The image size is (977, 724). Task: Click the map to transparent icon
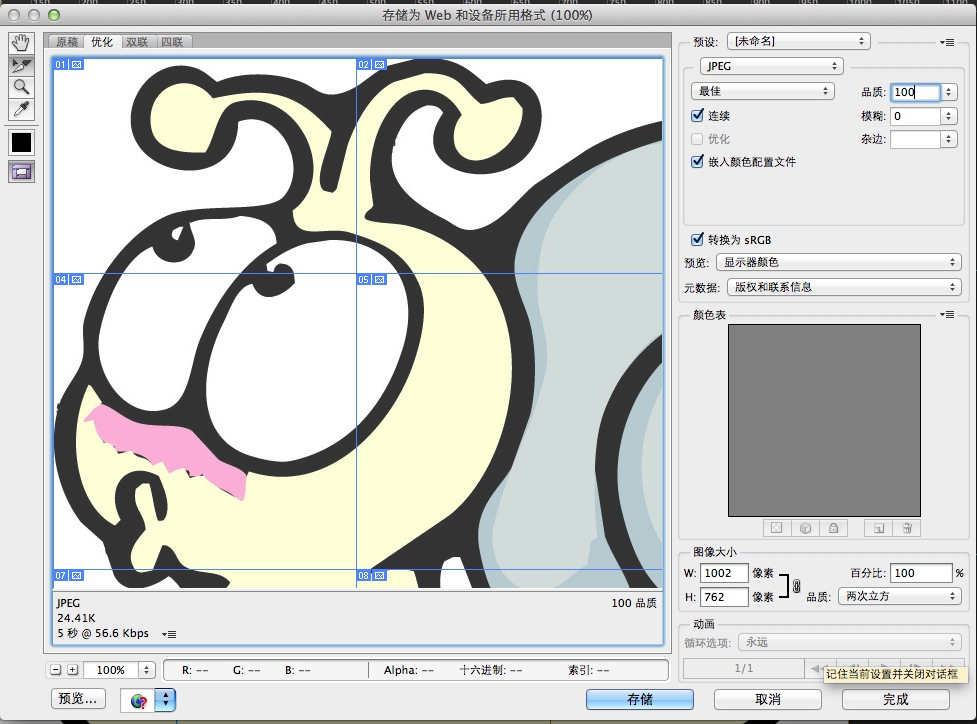tap(776, 528)
